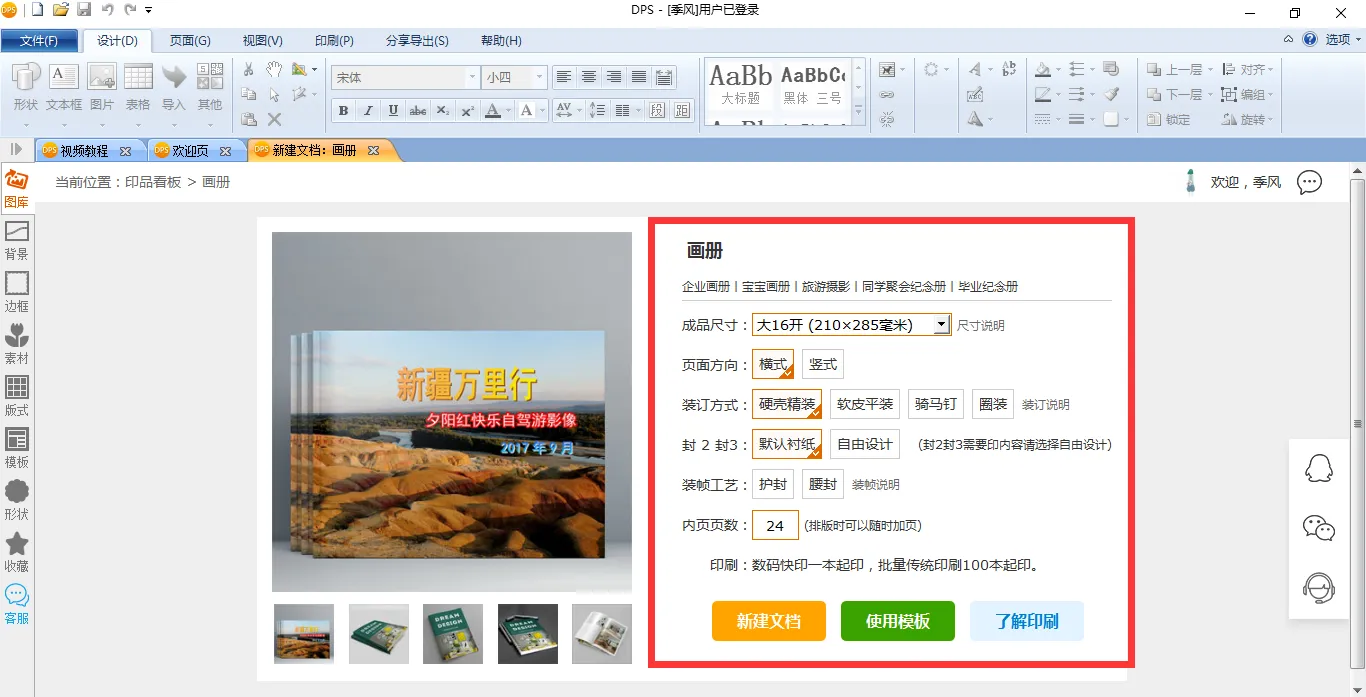Open the font name 宋体 dropdown
Image resolution: width=1366 pixels, height=697 pixels.
[x=472, y=77]
